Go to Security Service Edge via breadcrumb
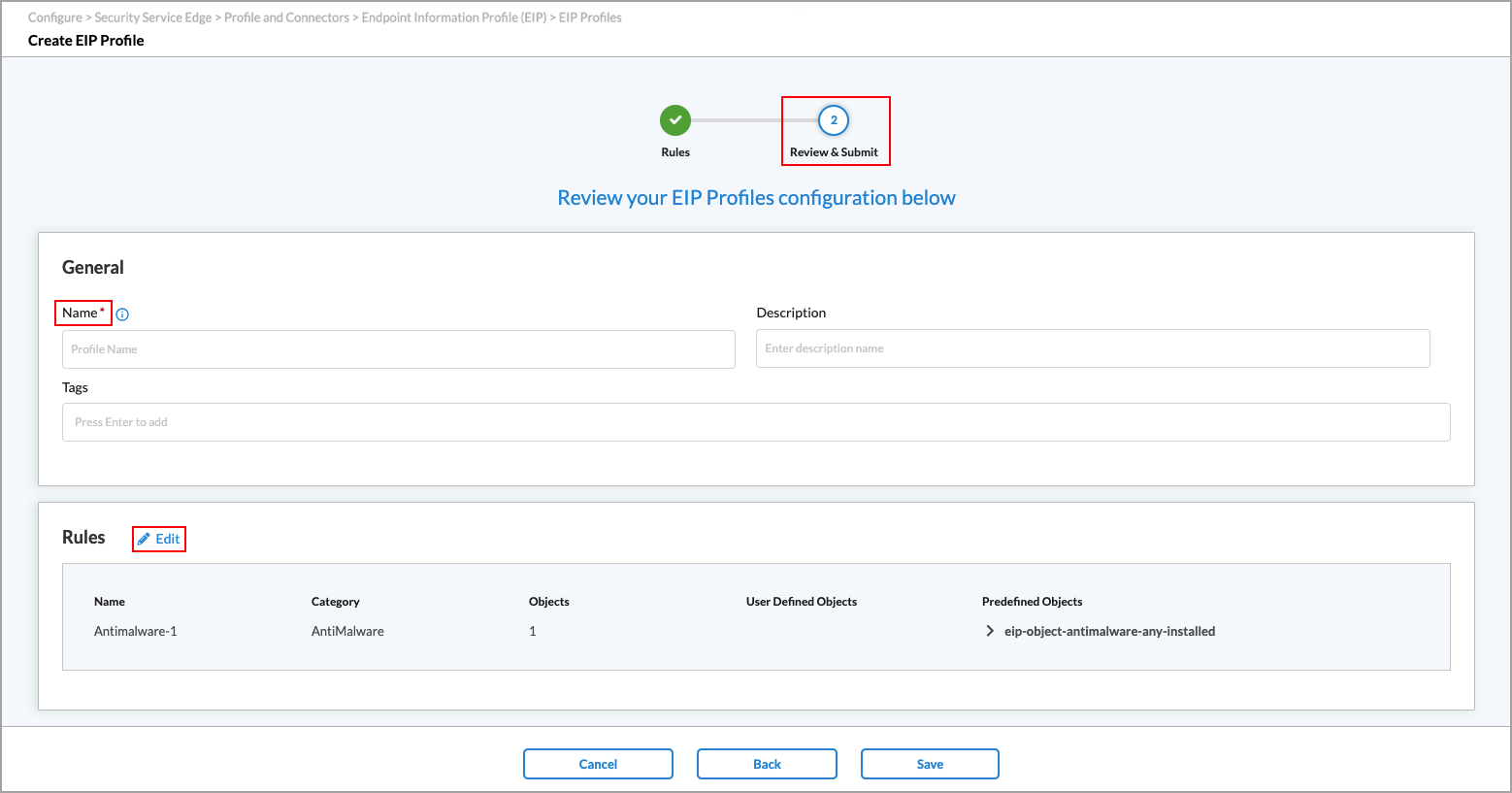The width and height of the screenshot is (1512, 793). (x=152, y=17)
